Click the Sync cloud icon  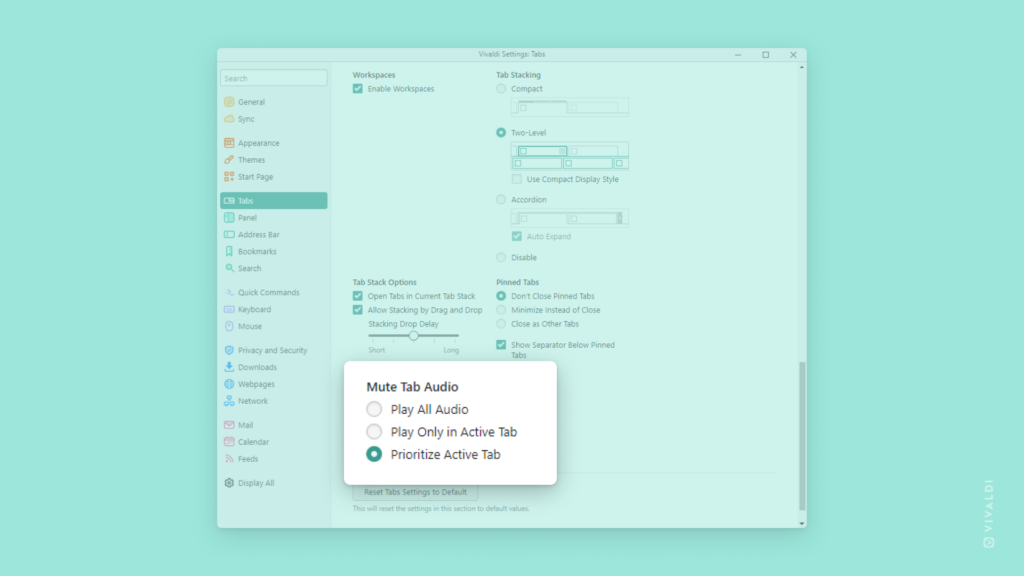(x=229, y=119)
